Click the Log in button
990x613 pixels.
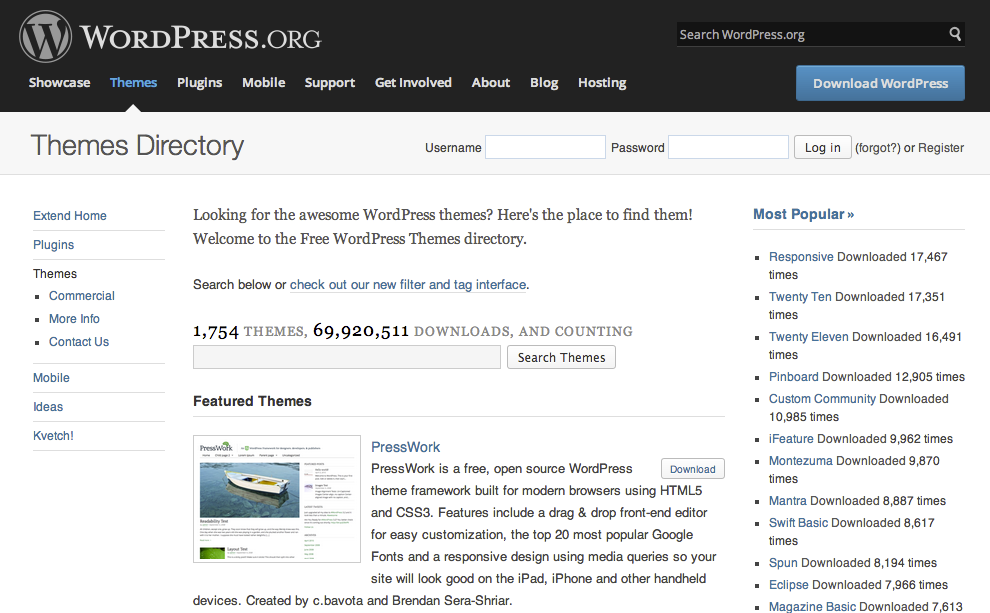823,147
